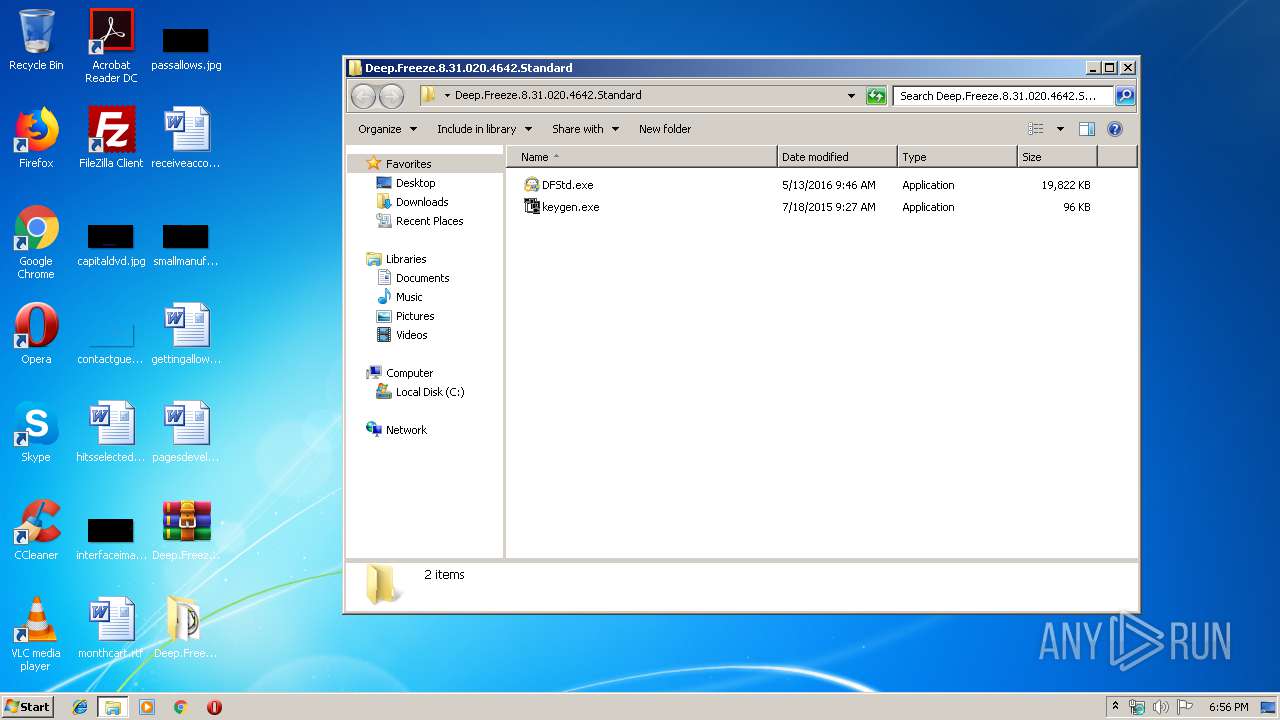
Task: Select monthcart.rtf desktop document
Action: tap(111, 628)
